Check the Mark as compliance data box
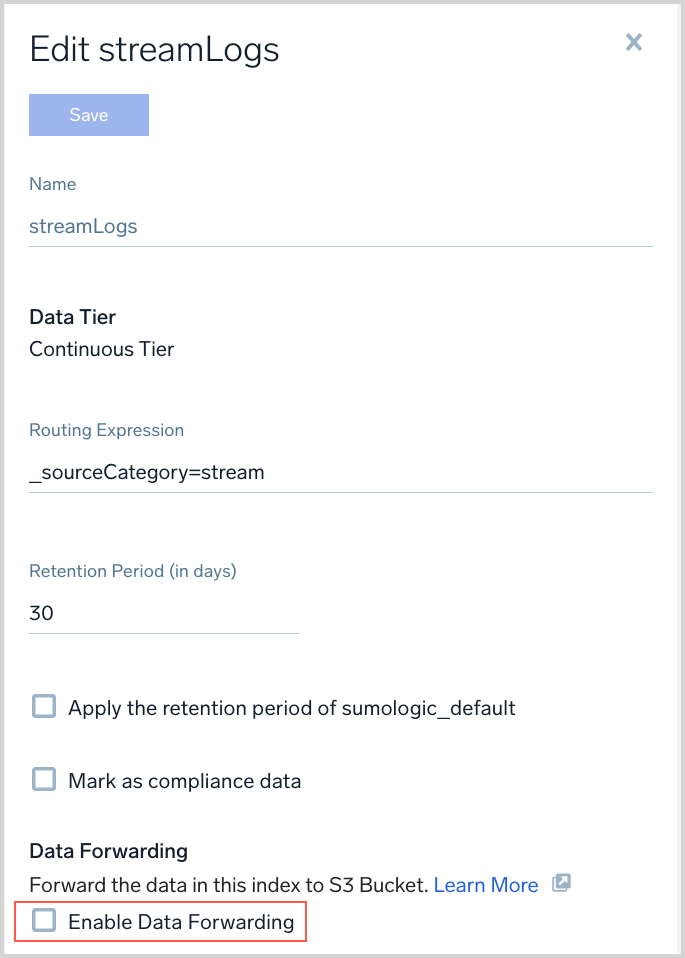Viewport: 685px width, 958px height. pyautogui.click(x=44, y=779)
